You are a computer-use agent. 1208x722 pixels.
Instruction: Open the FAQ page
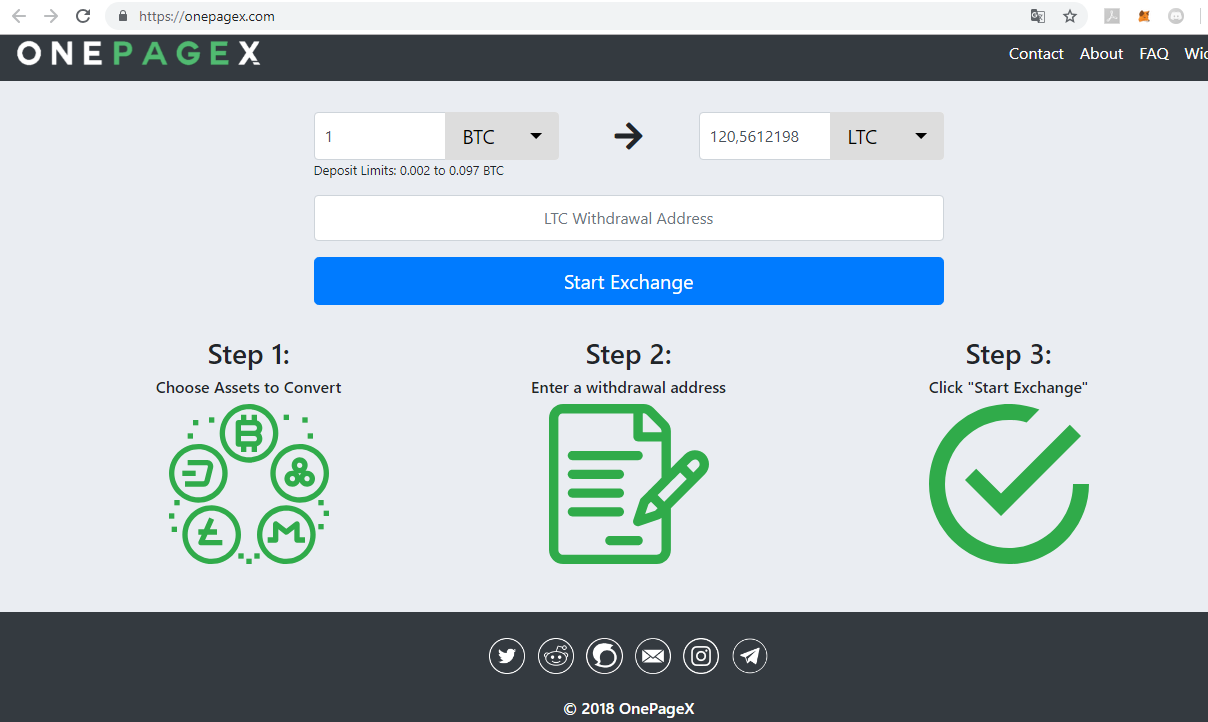pyautogui.click(x=1154, y=54)
